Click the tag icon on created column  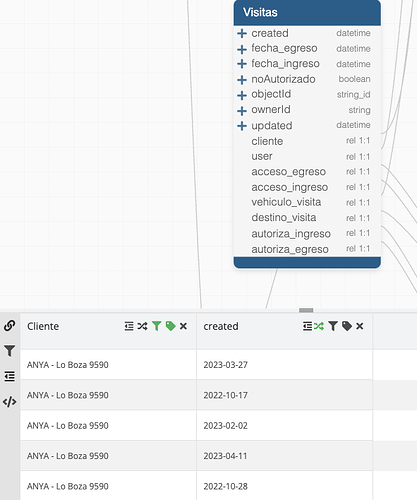(x=347, y=326)
